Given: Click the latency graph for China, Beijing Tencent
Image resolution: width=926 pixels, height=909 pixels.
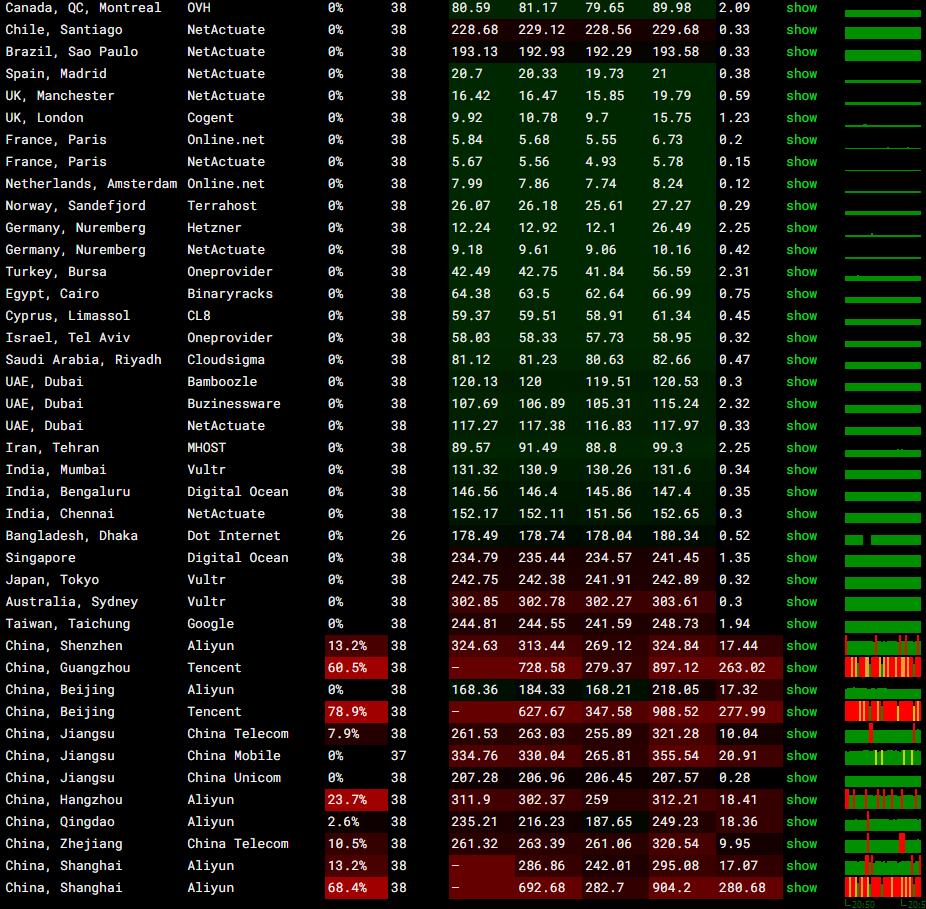Looking at the screenshot, I should [882, 712].
